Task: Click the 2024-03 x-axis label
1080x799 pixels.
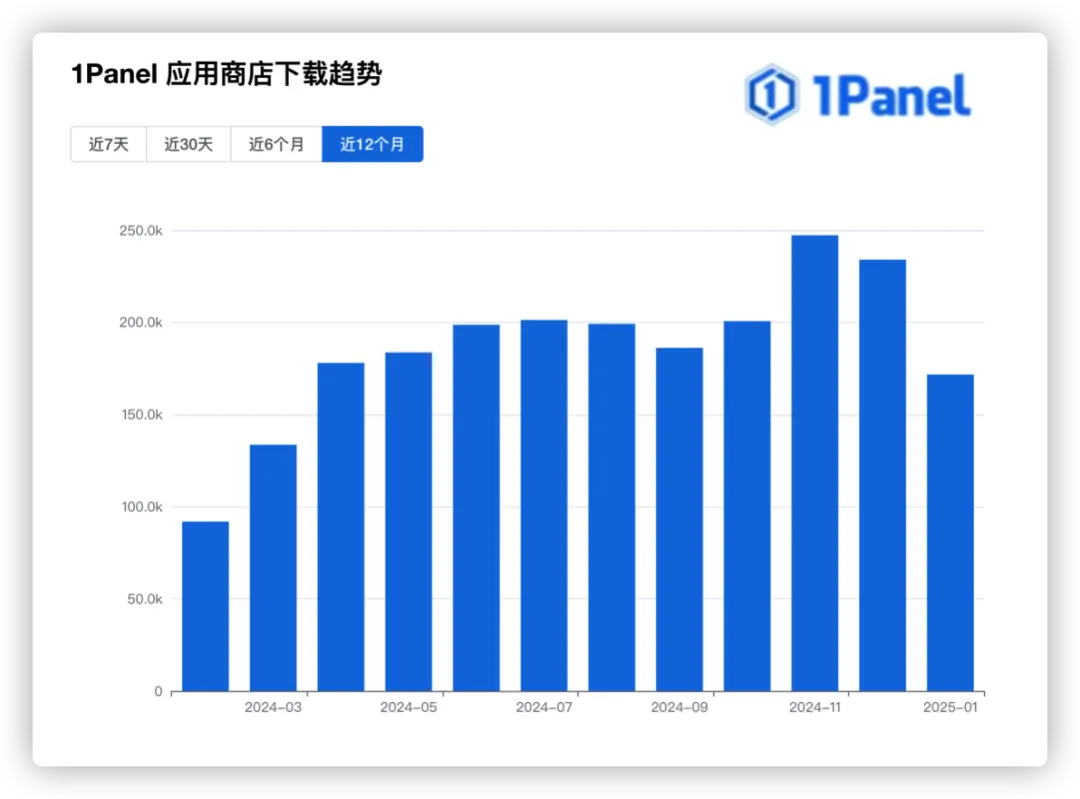Action: [x=273, y=707]
